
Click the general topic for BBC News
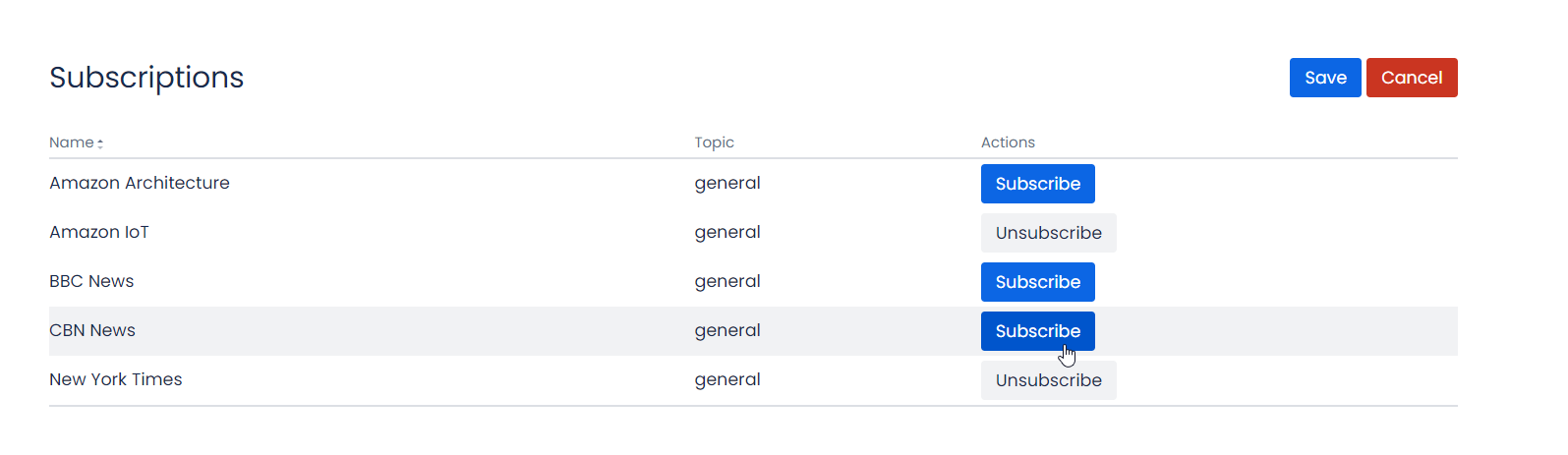point(727,281)
